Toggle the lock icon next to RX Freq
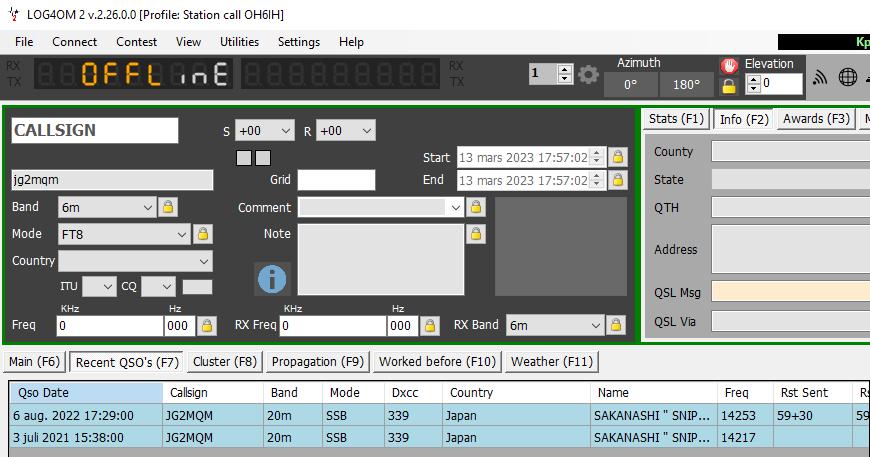The width and height of the screenshot is (870, 457). (429, 326)
